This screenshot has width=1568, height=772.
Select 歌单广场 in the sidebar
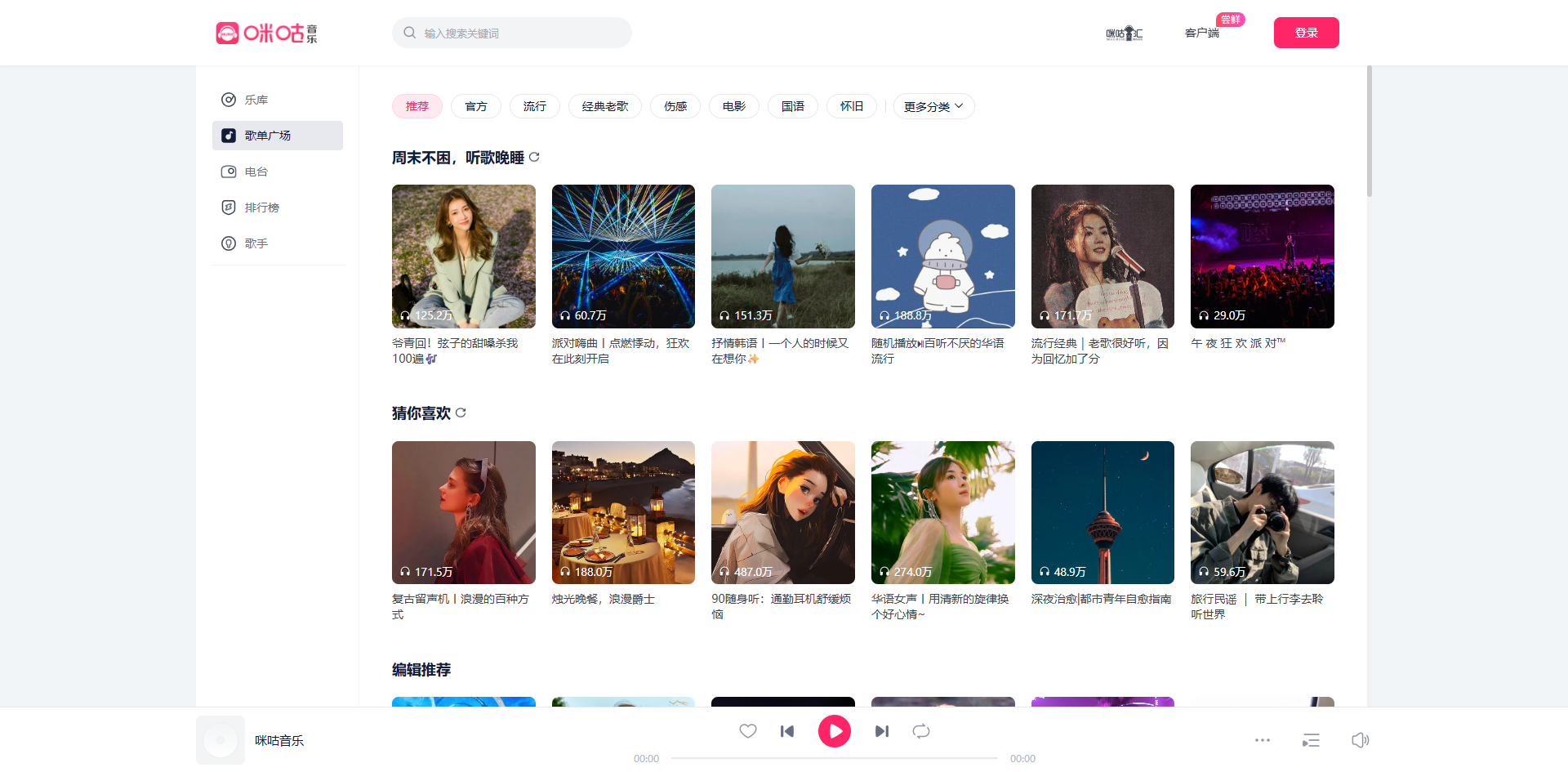pos(278,136)
